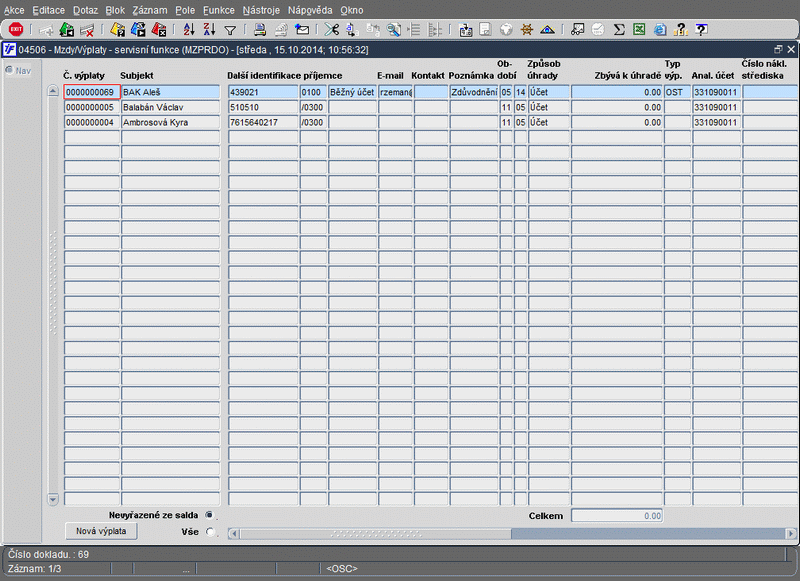
Task: Click the Nová výplata button
Action: [x=101, y=531]
